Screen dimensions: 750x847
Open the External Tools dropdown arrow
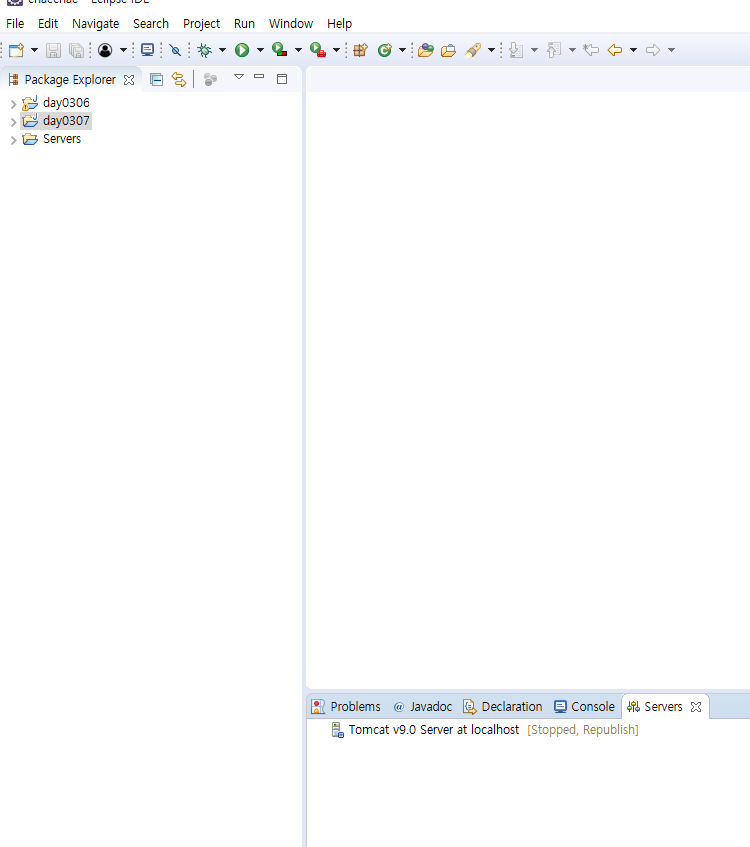pyautogui.click(x=336, y=50)
